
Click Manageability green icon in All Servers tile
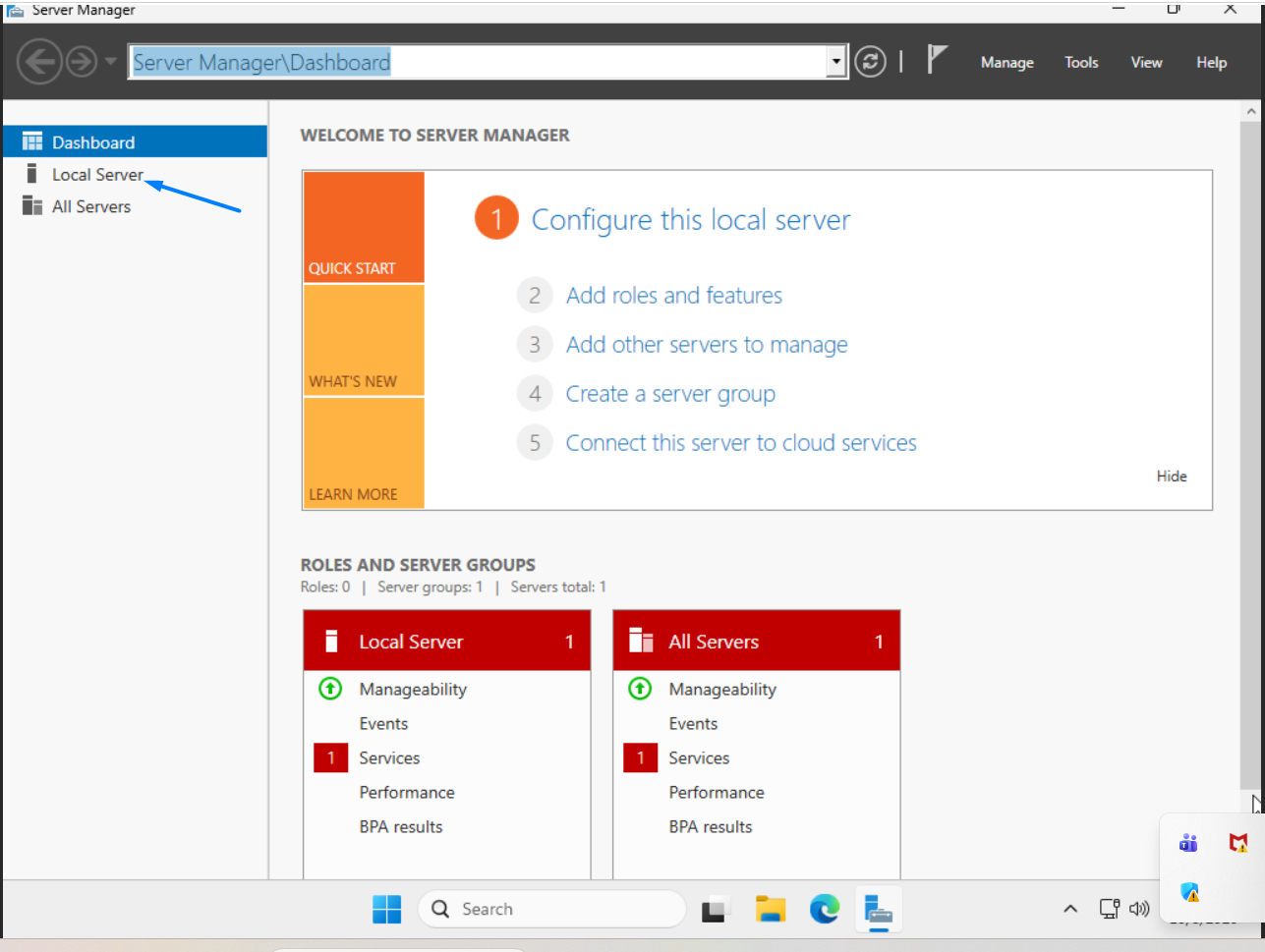point(640,689)
